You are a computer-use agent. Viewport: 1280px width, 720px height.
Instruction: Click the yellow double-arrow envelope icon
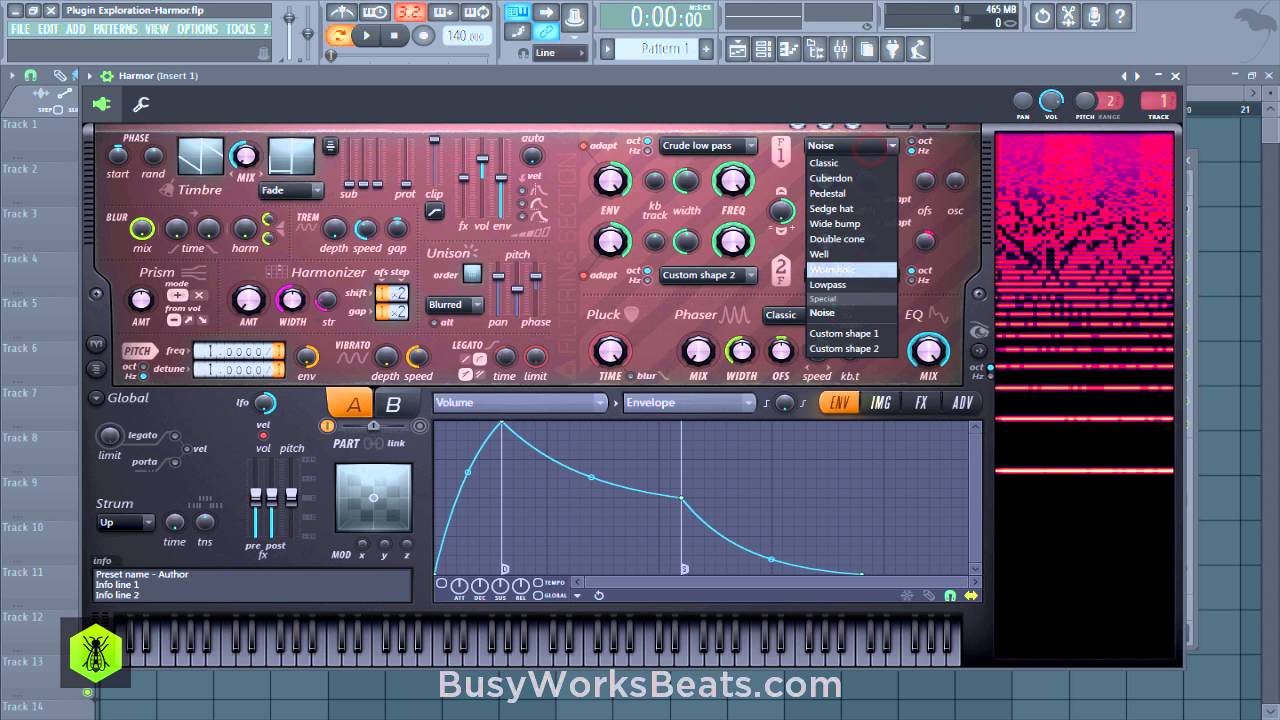970,595
